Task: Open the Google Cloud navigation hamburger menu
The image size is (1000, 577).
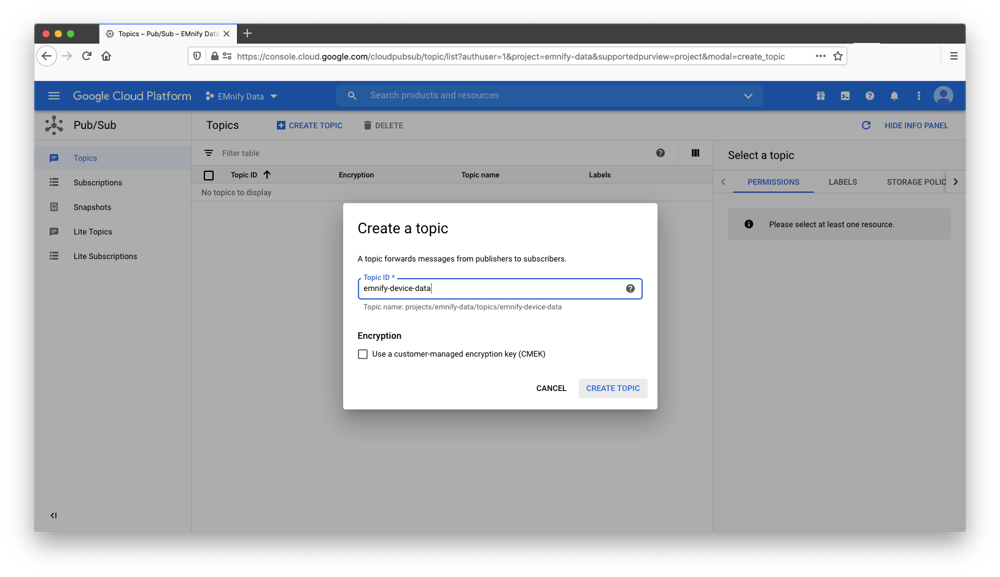Action: pyautogui.click(x=54, y=96)
